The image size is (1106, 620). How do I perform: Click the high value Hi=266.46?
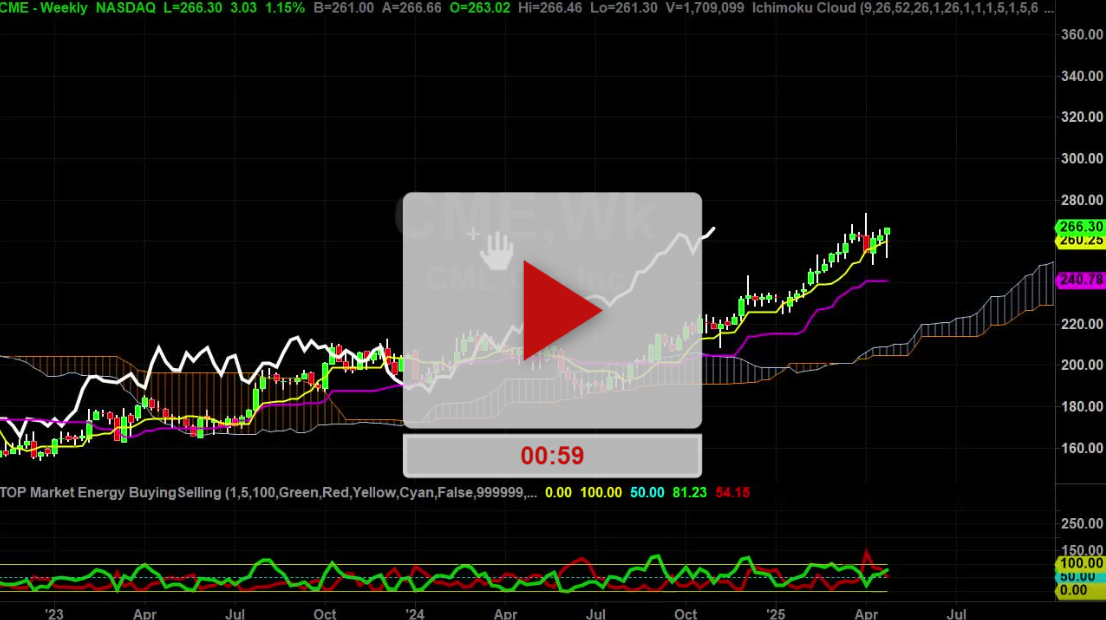pyautogui.click(x=552, y=8)
